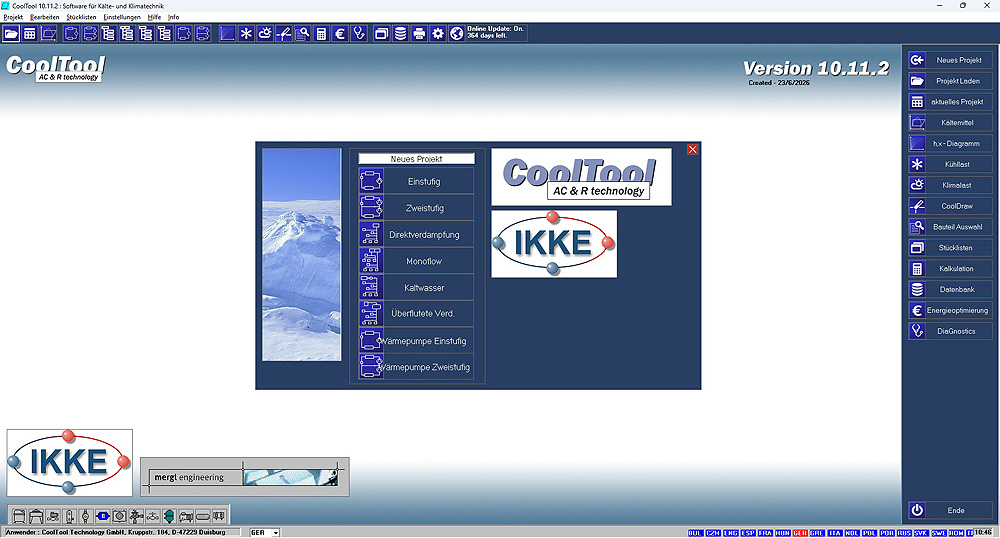Open DiaGnostics in right sidebar
This screenshot has height=538, width=1000.
950,331
